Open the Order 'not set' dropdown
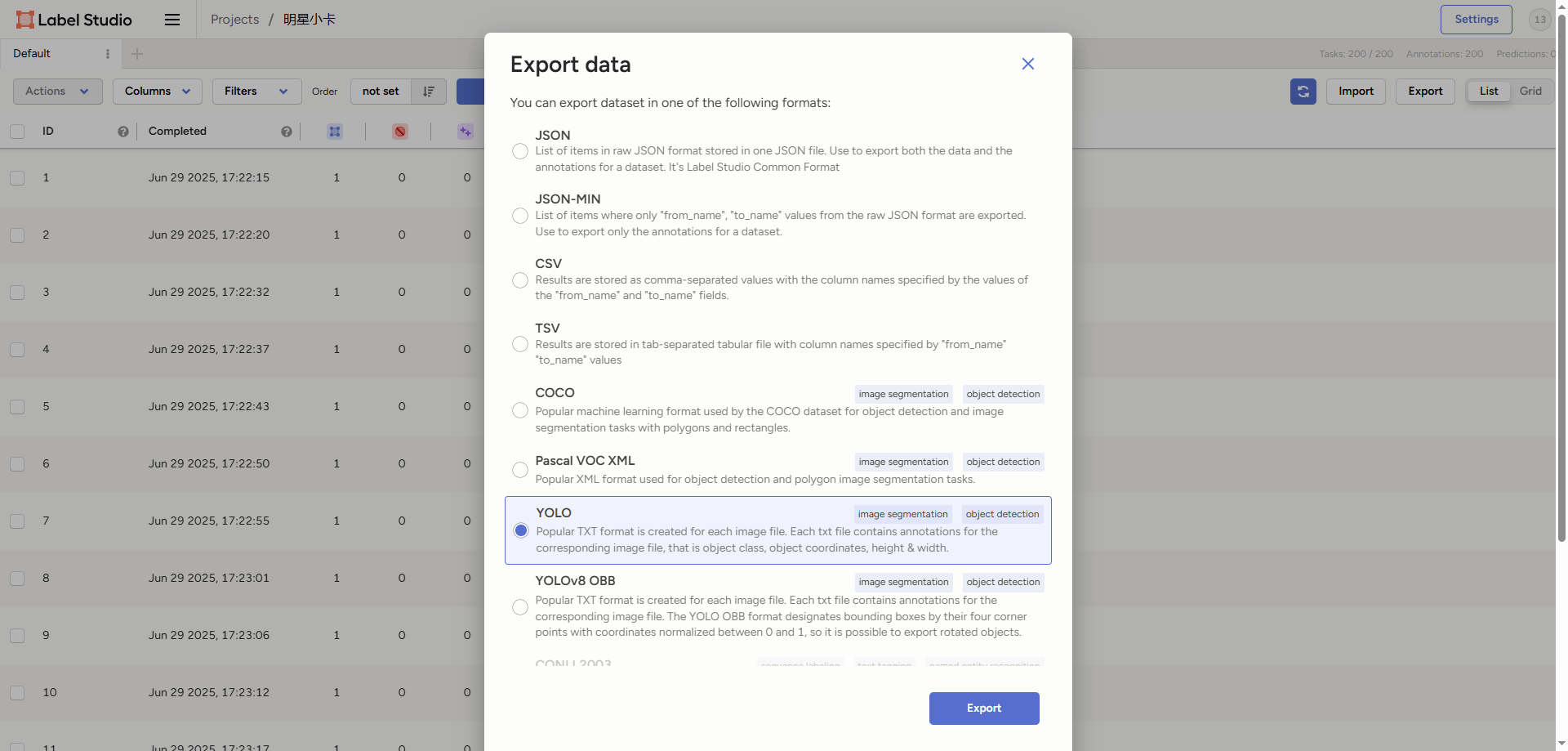Viewport: 1568px width, 751px height. tap(381, 92)
